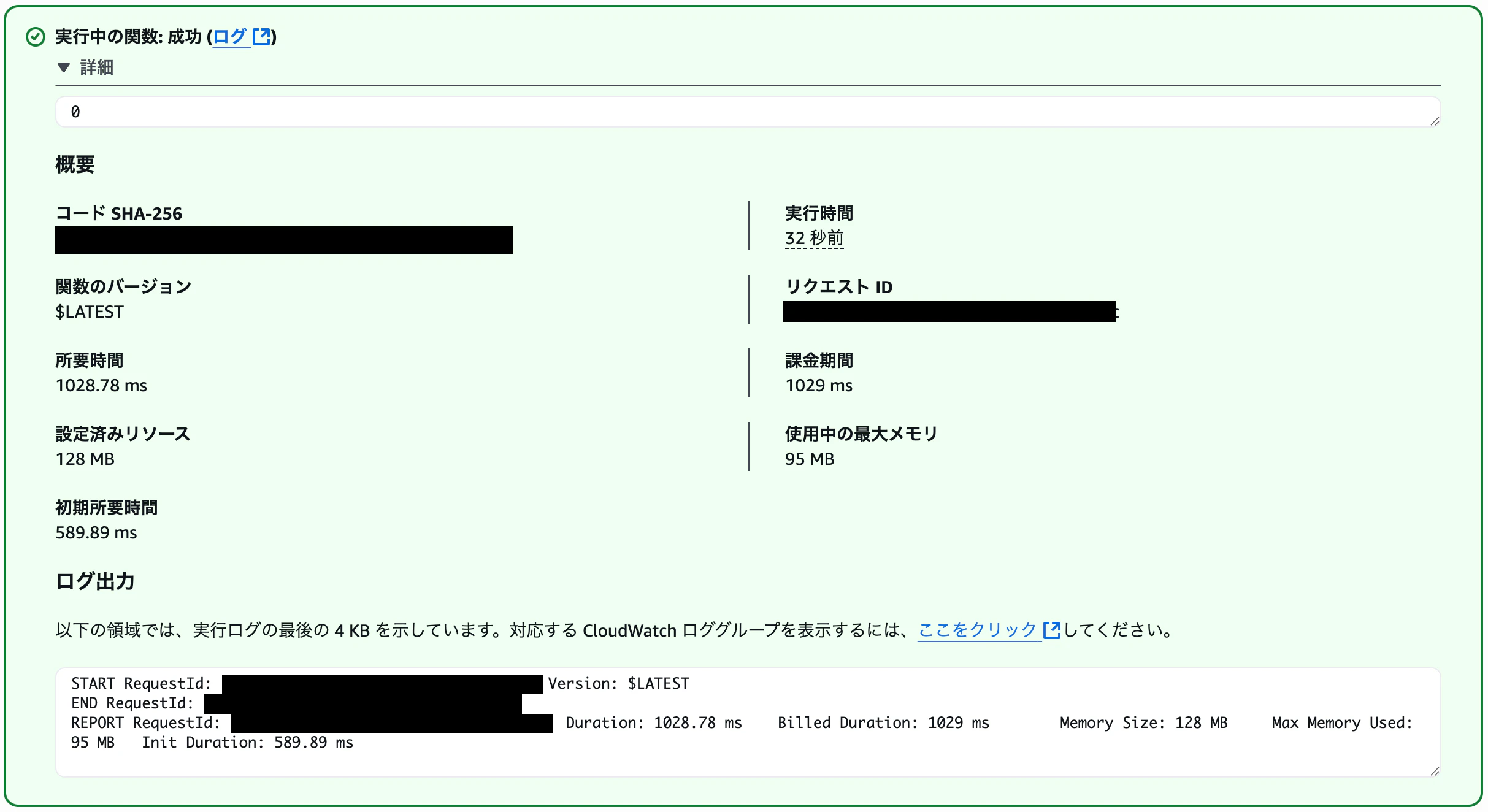
Task: Open the ログ link in the header
Action: (229, 37)
